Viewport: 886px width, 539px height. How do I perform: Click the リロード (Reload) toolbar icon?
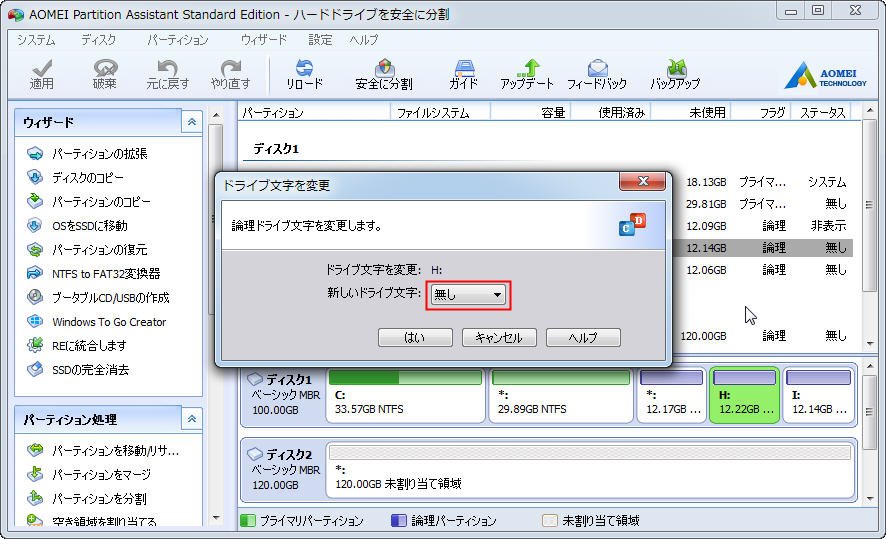pyautogui.click(x=304, y=75)
